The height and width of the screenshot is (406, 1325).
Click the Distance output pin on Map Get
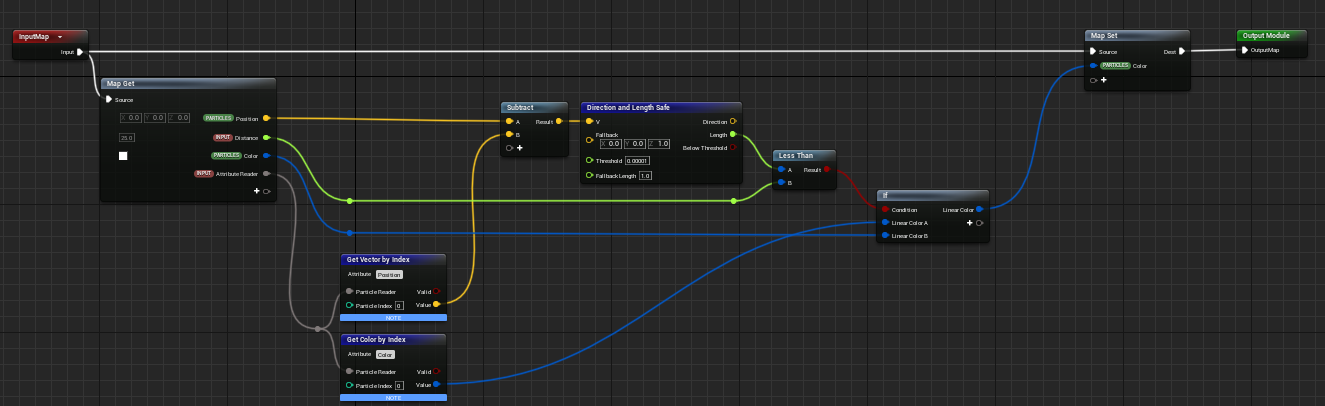point(265,137)
